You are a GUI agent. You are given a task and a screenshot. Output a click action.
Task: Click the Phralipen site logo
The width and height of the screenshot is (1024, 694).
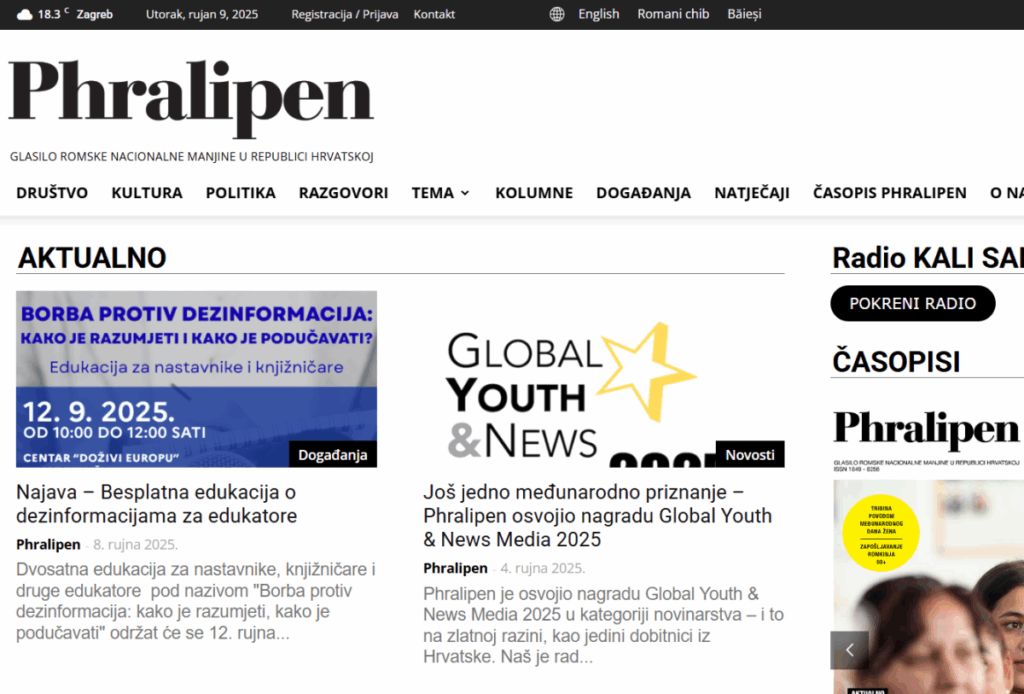[191, 98]
